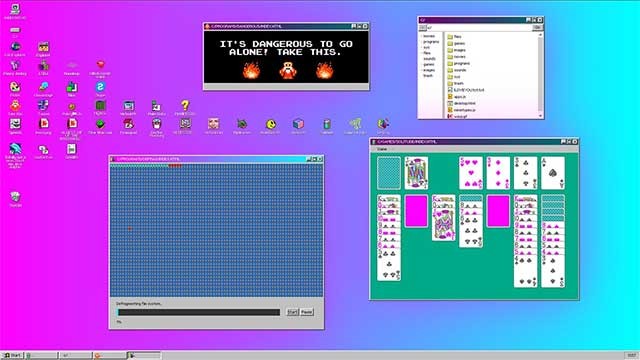Viewport: 640px width, 360px height.
Task: Open apps.js file in explorer
Action: click(457, 97)
